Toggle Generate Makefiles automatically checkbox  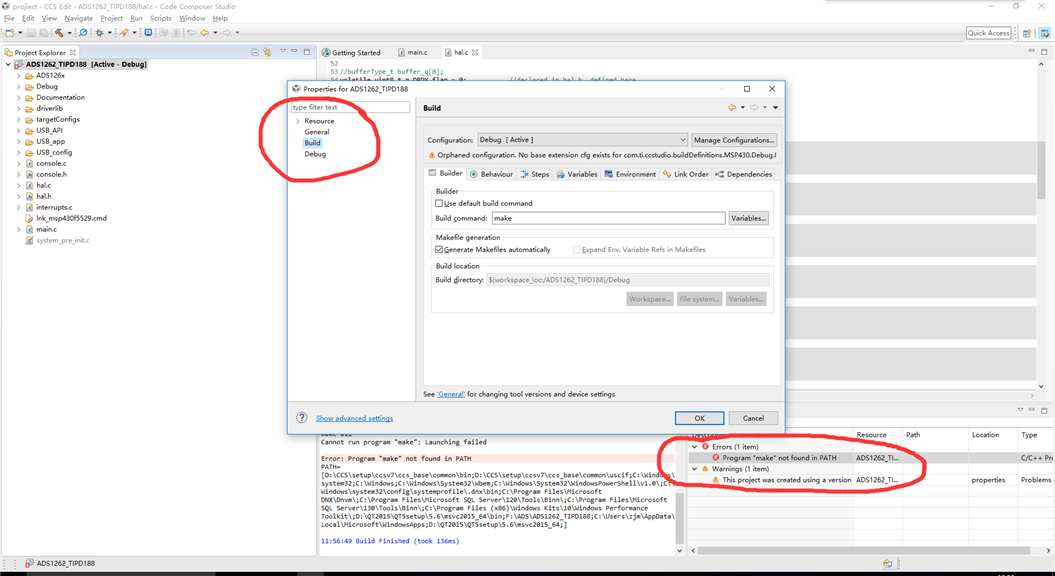tap(439, 250)
